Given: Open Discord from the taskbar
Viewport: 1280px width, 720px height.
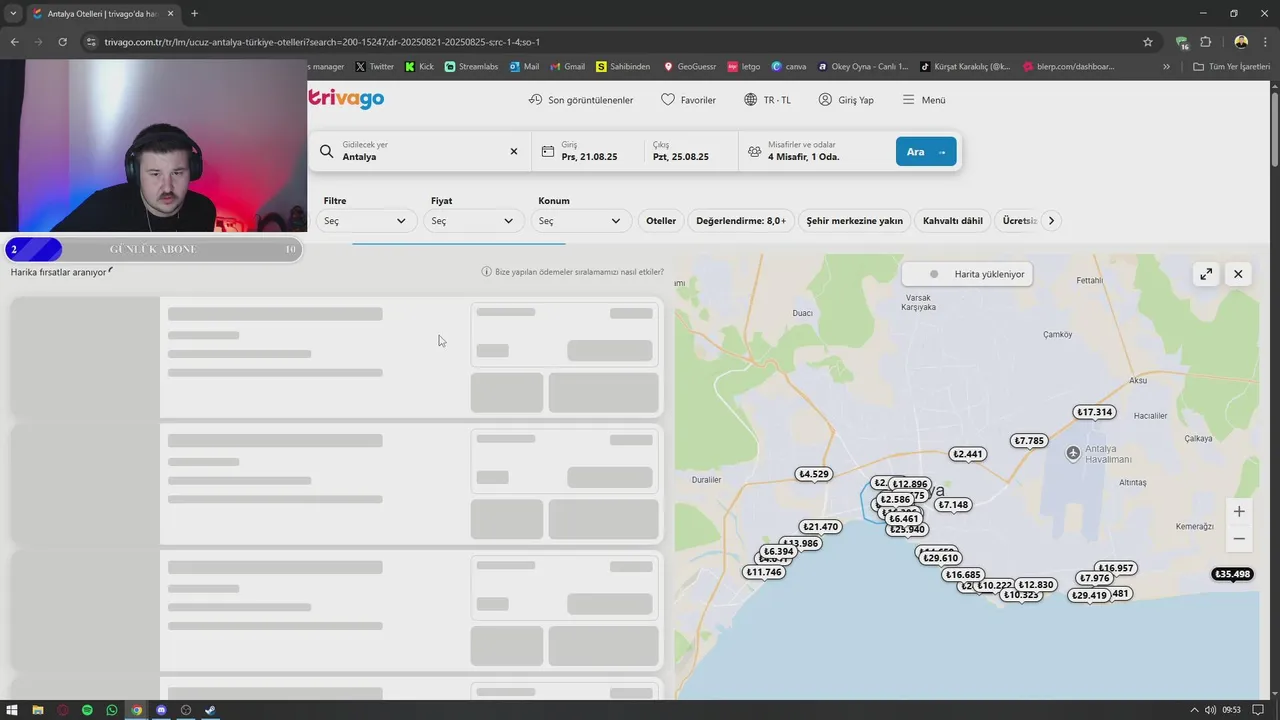Looking at the screenshot, I should pos(161,710).
